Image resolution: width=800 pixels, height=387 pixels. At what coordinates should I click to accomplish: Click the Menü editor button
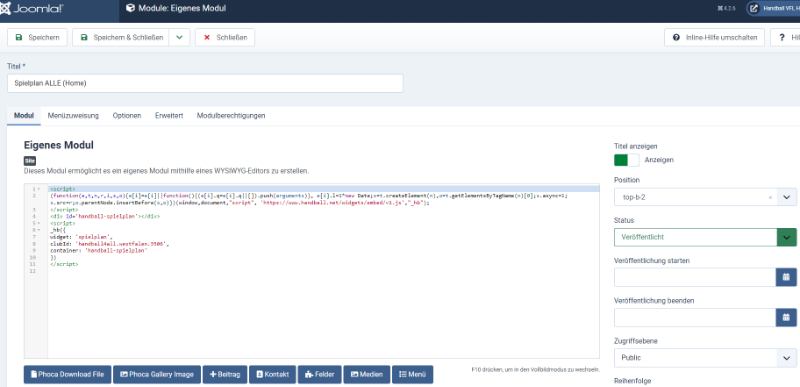click(x=412, y=374)
